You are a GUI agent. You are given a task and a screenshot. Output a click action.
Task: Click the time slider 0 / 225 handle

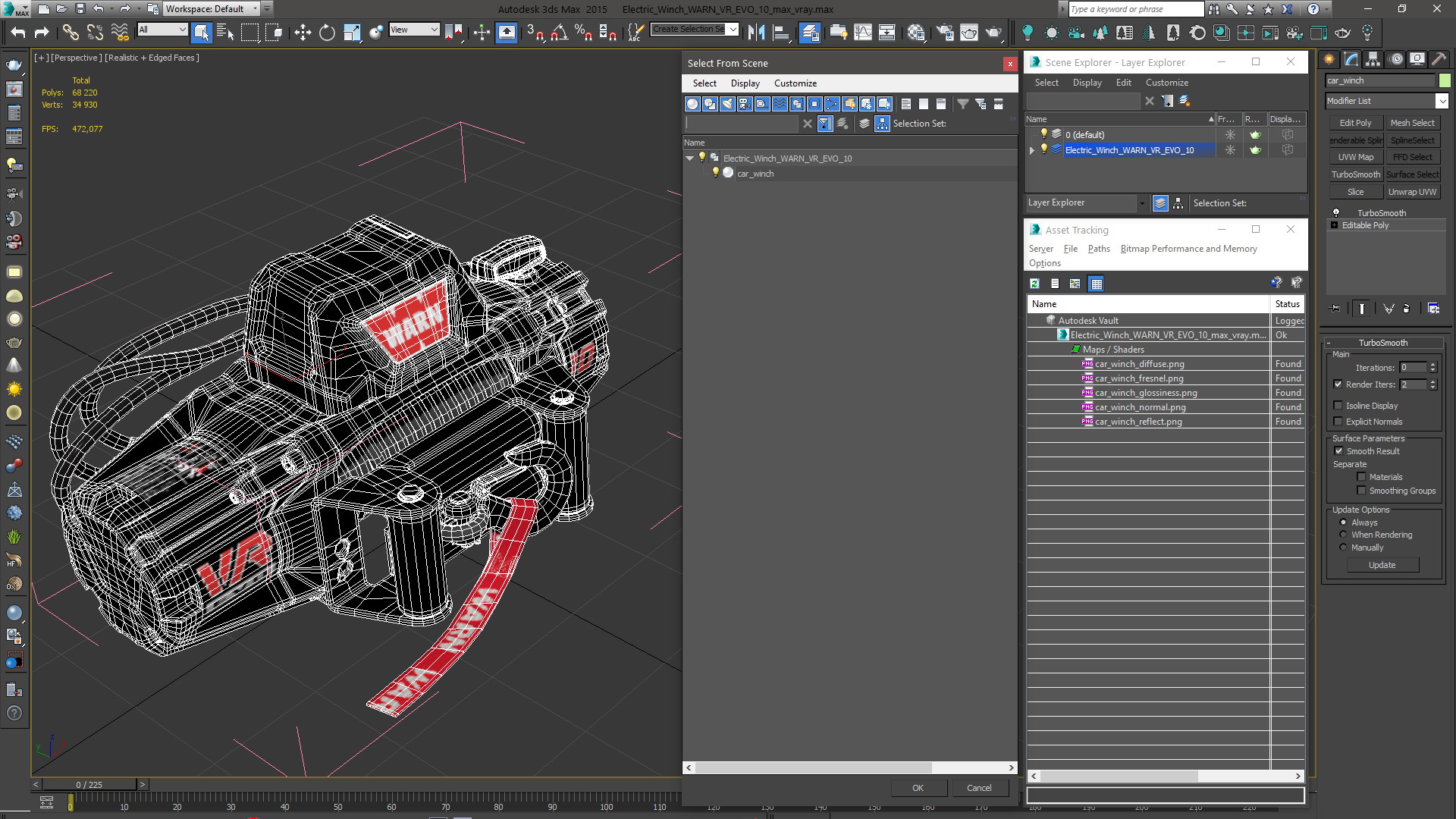pyautogui.click(x=89, y=785)
